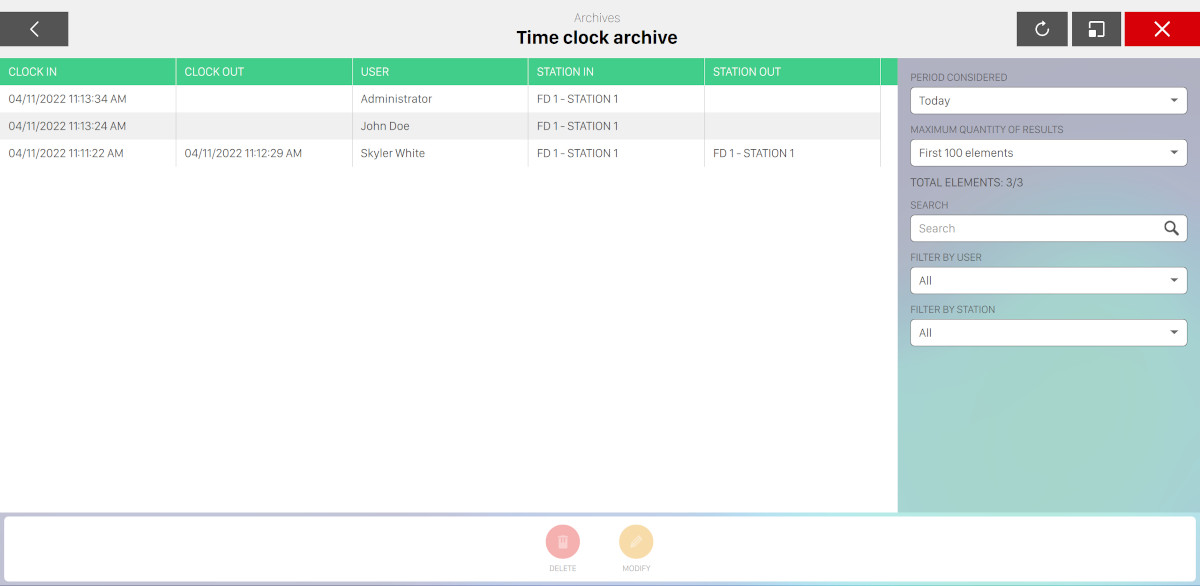This screenshot has width=1200, height=586.
Task: Close the Time clock archive window
Action: (1161, 29)
